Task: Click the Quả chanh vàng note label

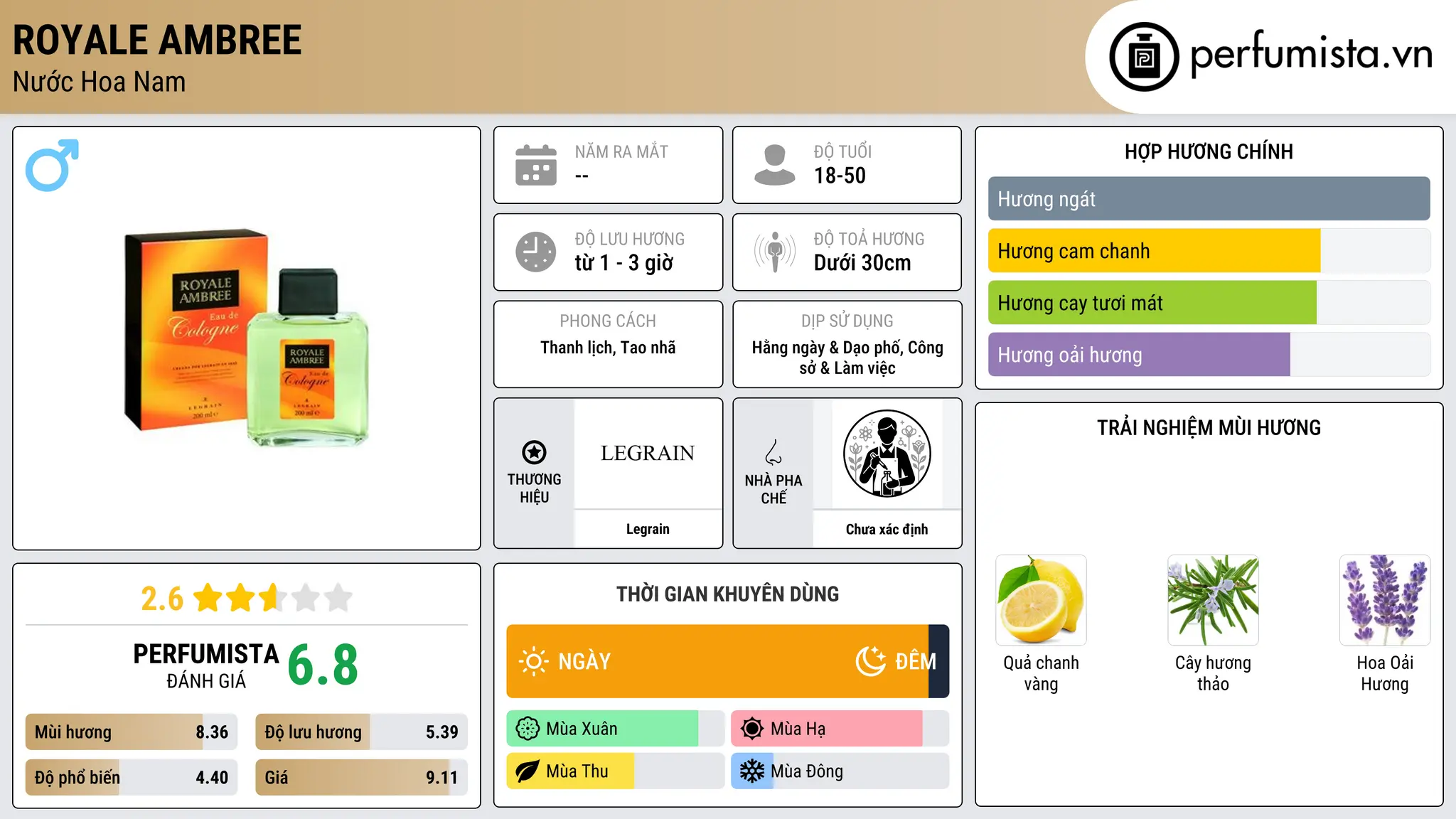Action: point(1041,673)
